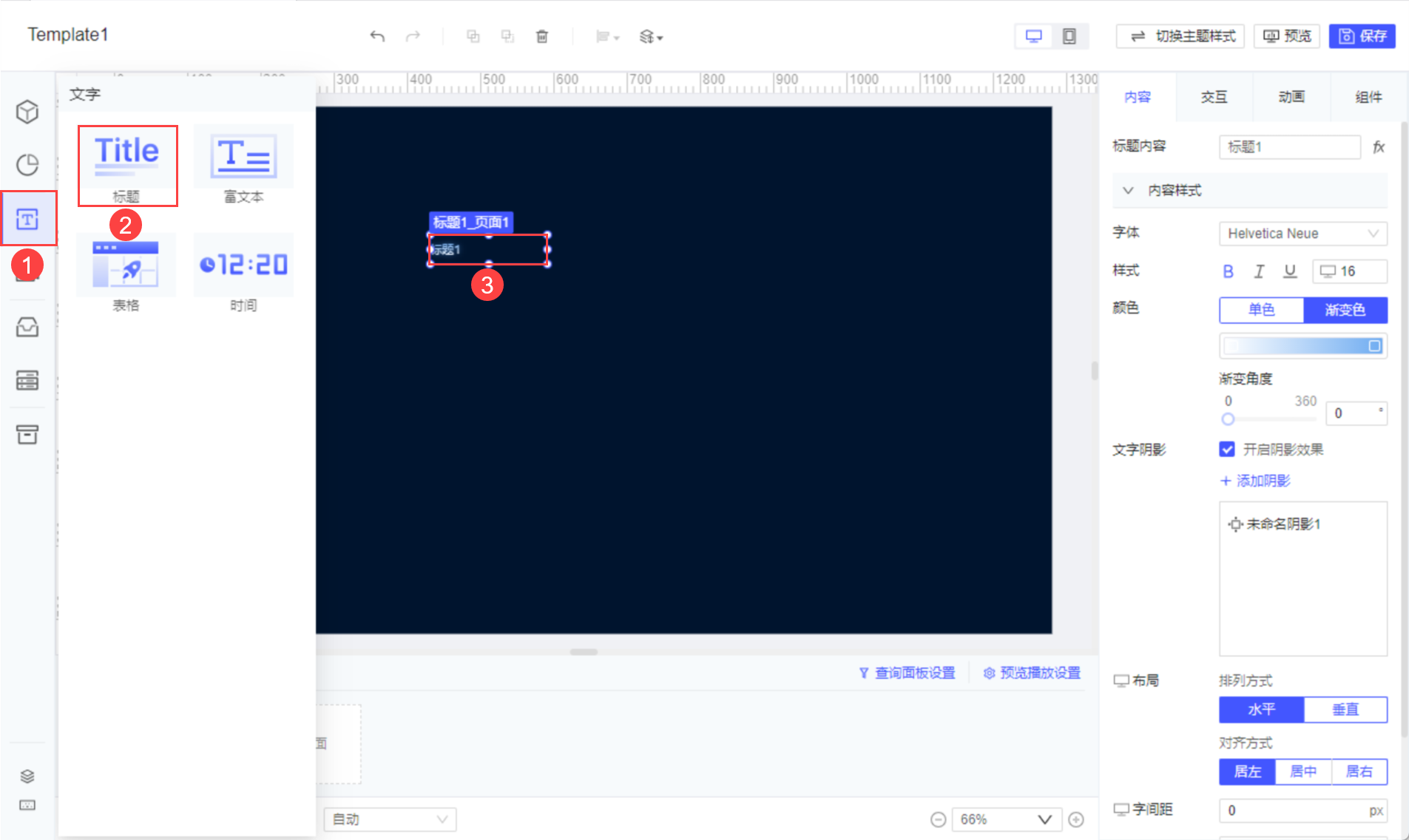Uncheck 开启阴影效果 text shadow option
1409x840 pixels.
coord(1227,449)
